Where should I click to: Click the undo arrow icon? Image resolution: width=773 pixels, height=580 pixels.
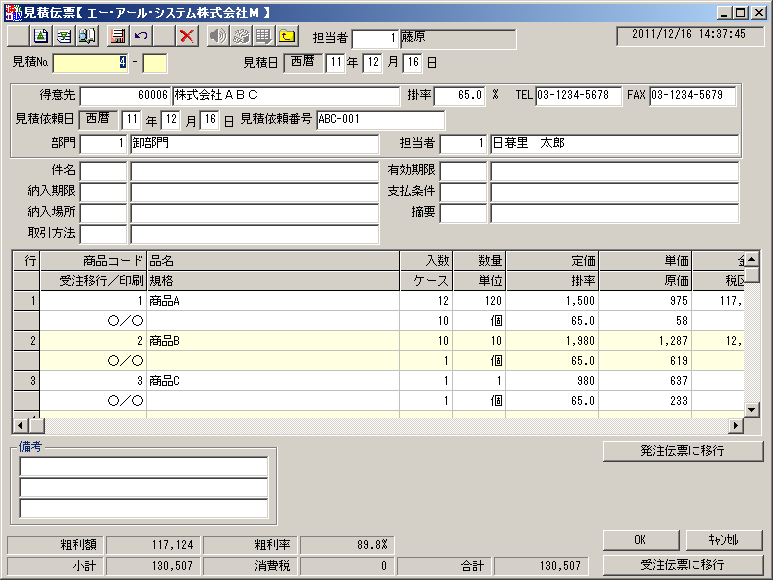coord(141,36)
